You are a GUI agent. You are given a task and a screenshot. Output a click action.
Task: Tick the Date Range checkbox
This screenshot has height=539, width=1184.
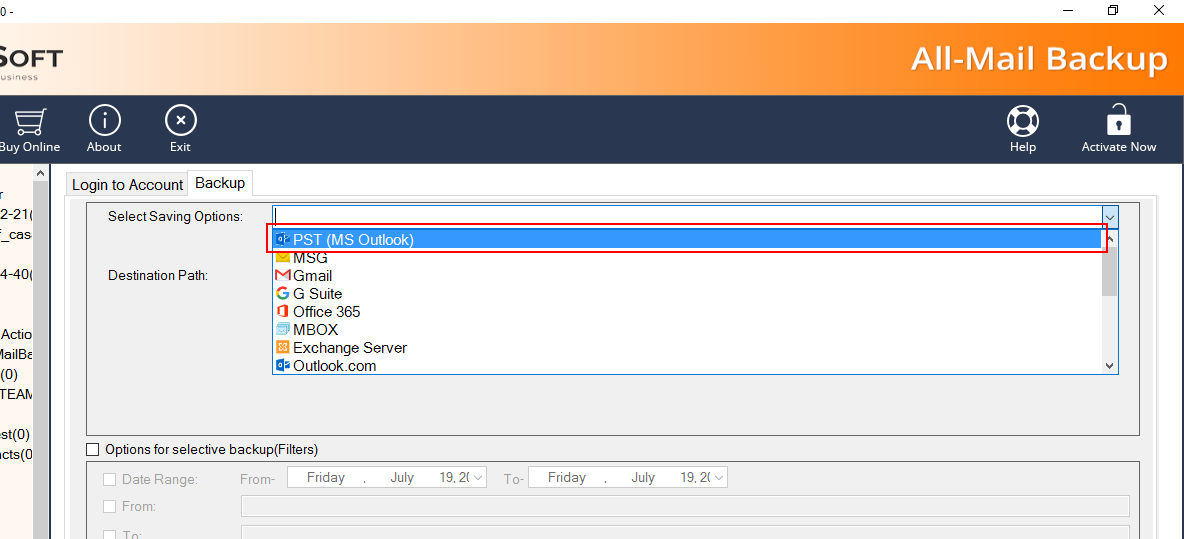coord(110,480)
